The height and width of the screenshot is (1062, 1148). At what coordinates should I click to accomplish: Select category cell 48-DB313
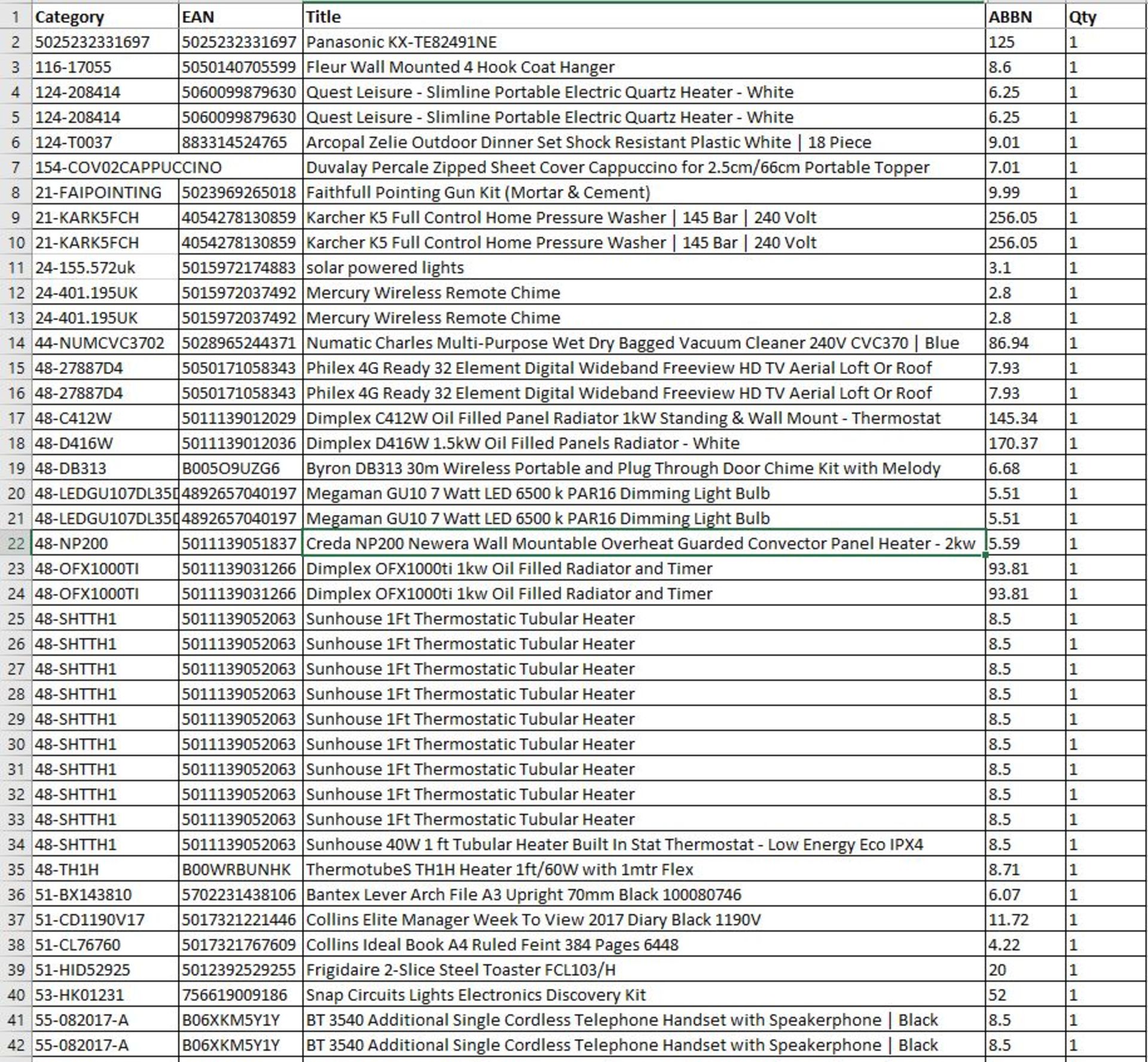click(105, 469)
